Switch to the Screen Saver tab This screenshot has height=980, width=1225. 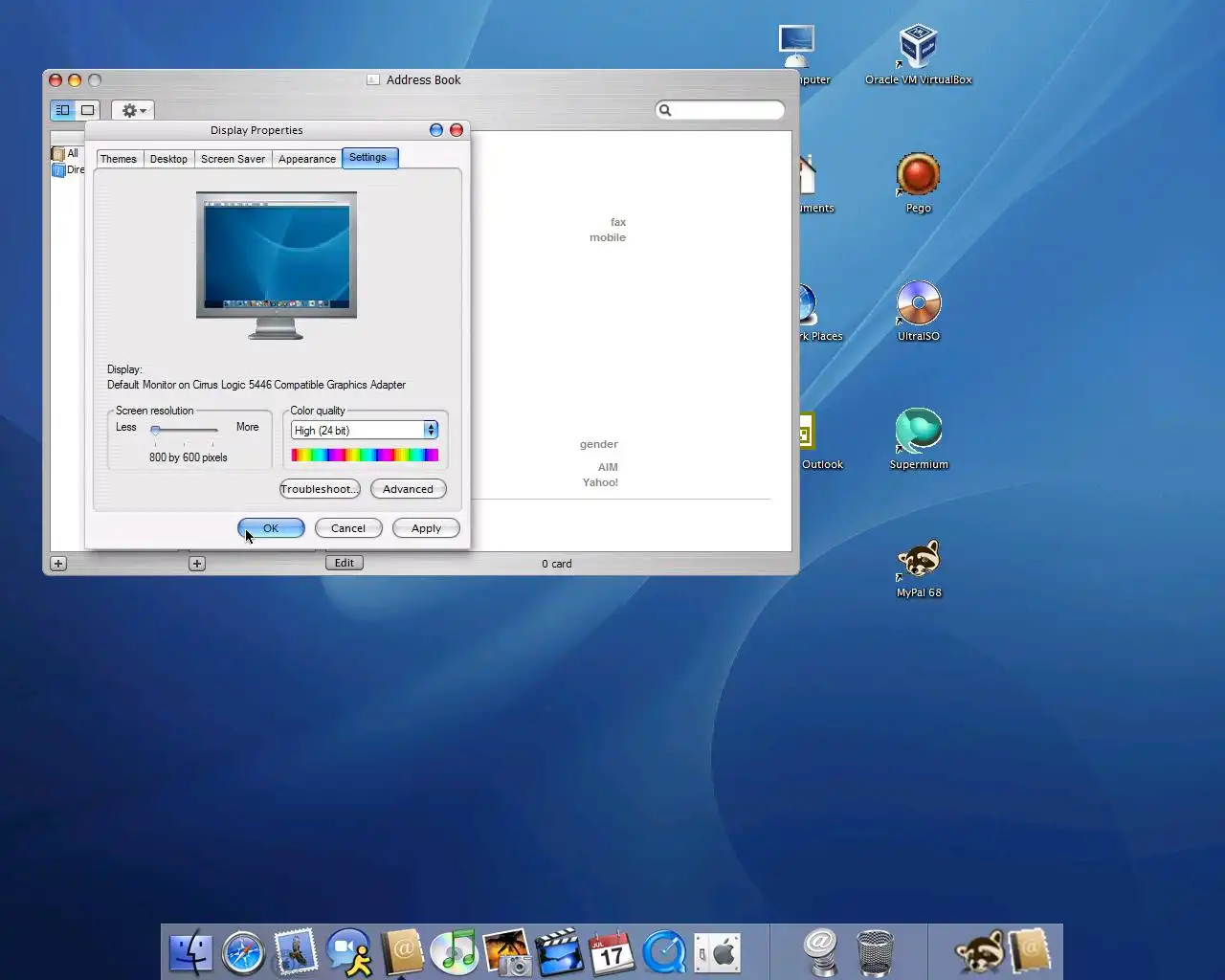click(x=233, y=159)
